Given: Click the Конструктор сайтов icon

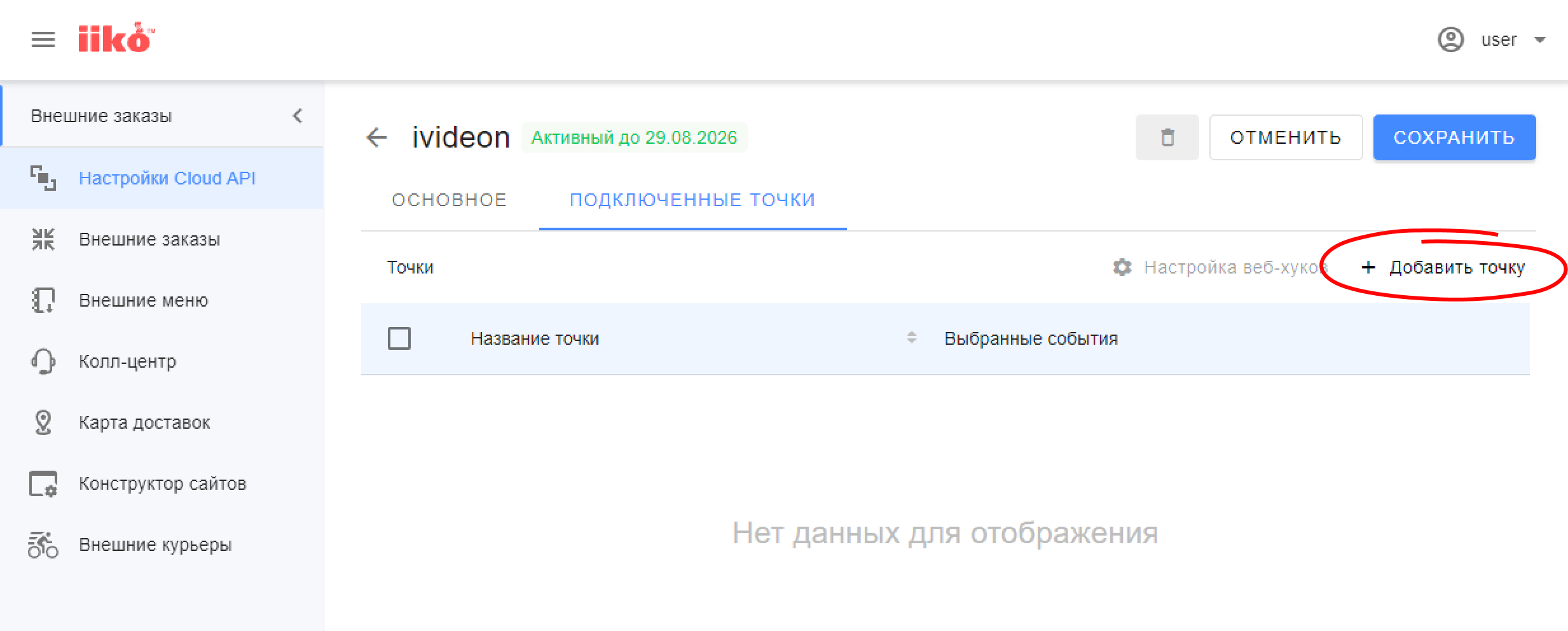Looking at the screenshot, I should [x=43, y=483].
